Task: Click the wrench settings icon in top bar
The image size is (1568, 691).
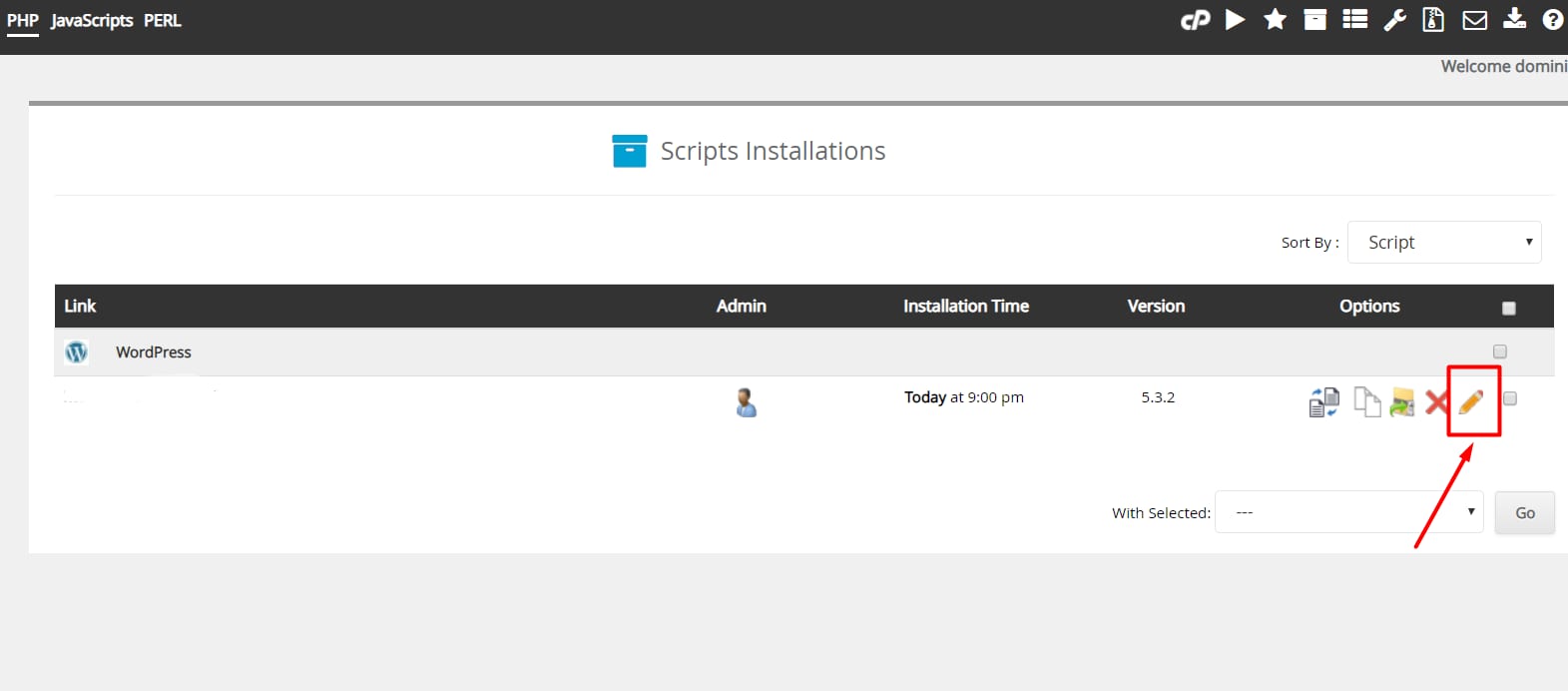Action: [x=1394, y=20]
